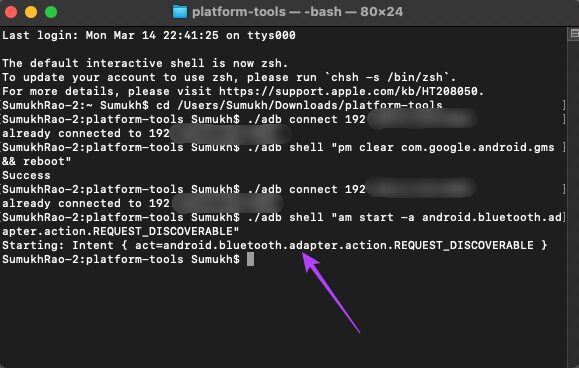Close the terminal with the red button

[x=11, y=12]
